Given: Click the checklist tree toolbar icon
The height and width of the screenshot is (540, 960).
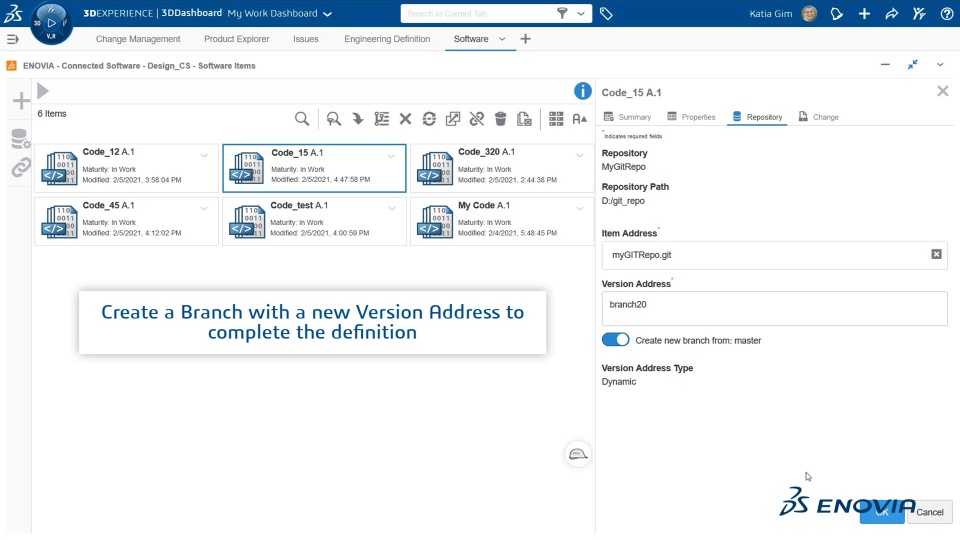Looking at the screenshot, I should pyautogui.click(x=381, y=119).
